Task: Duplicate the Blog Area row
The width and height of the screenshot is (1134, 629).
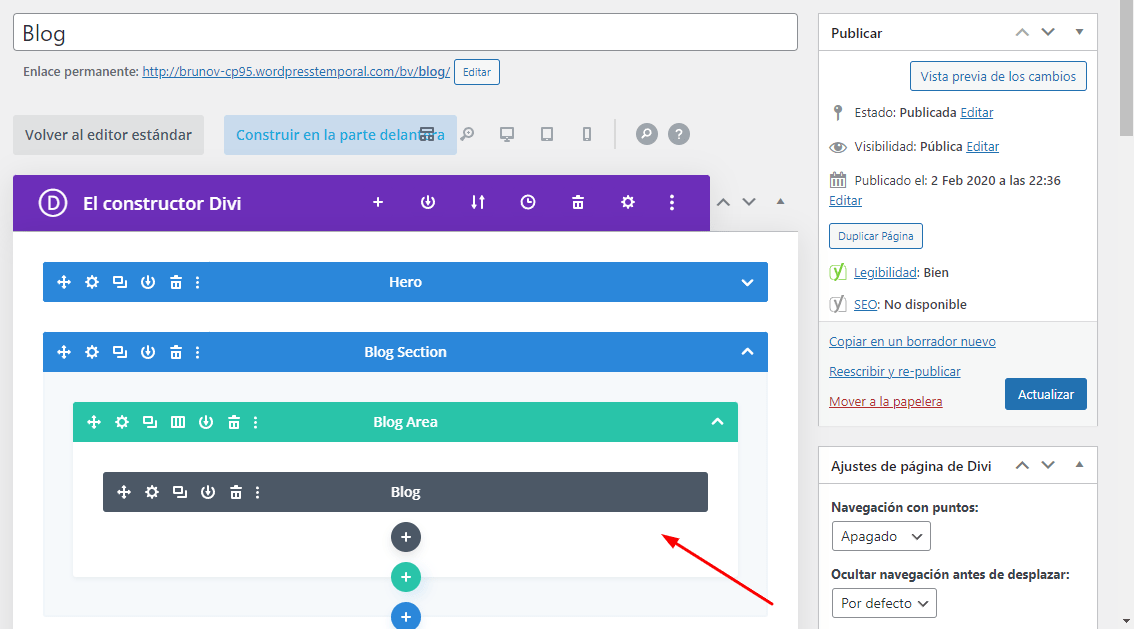Action: (150, 422)
